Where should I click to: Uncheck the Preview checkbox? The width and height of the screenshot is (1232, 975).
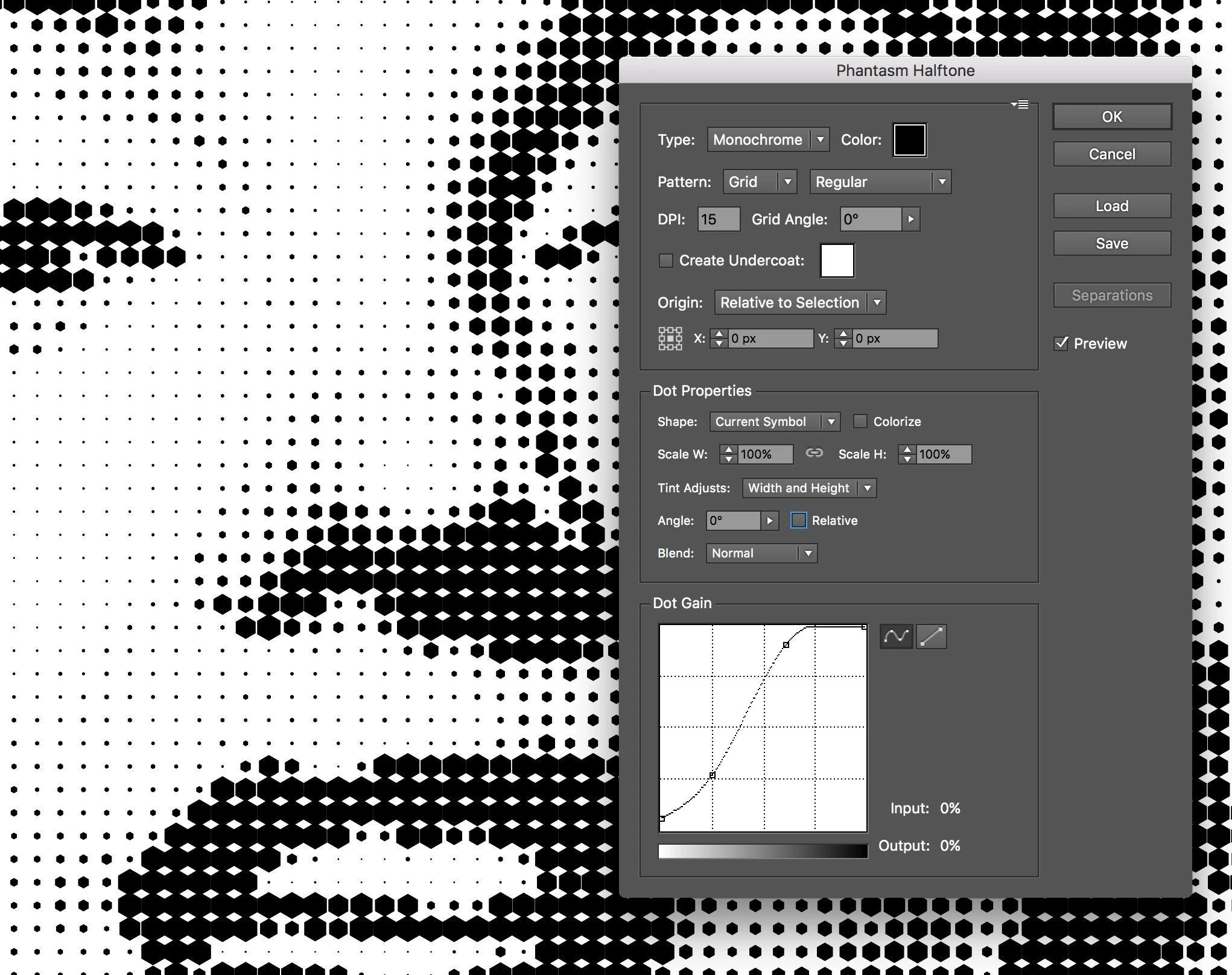point(1061,343)
